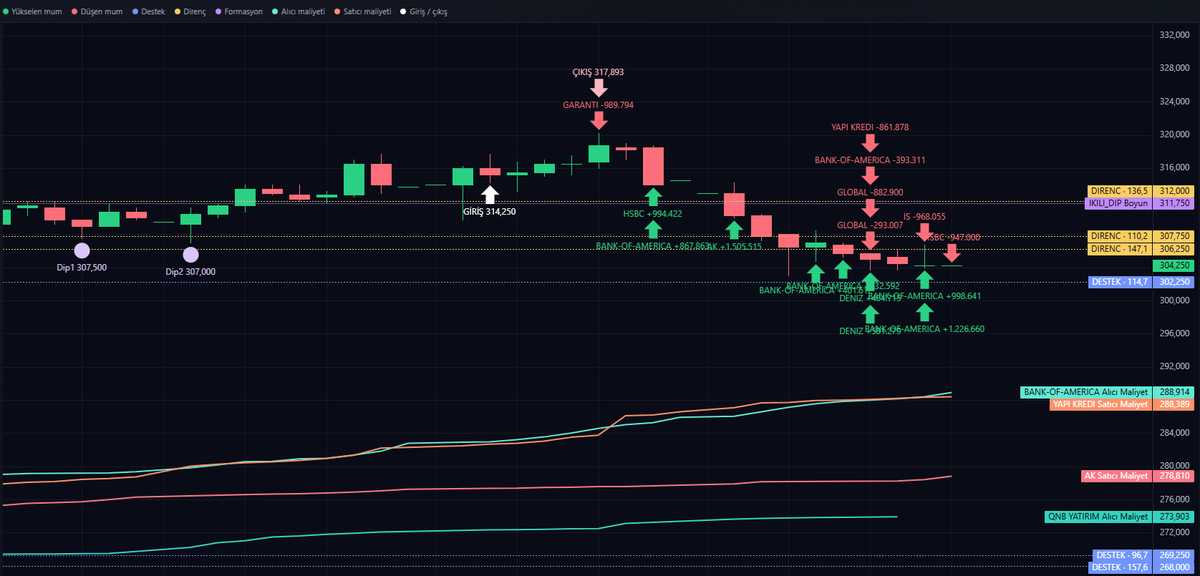Click the white GİRİŞ entry arrow
Image resolution: width=1200 pixels, height=576 pixels.
[x=490, y=193]
